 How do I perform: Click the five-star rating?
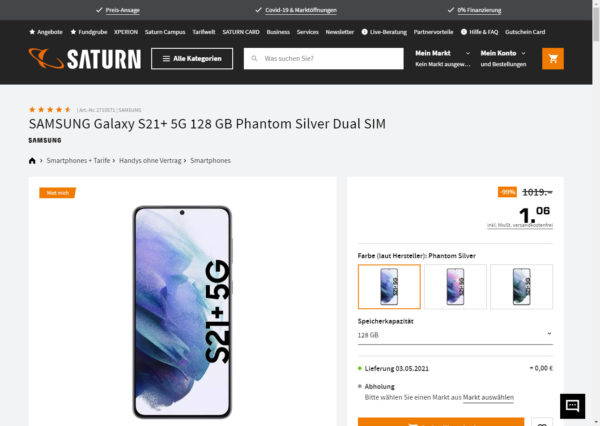[49, 109]
